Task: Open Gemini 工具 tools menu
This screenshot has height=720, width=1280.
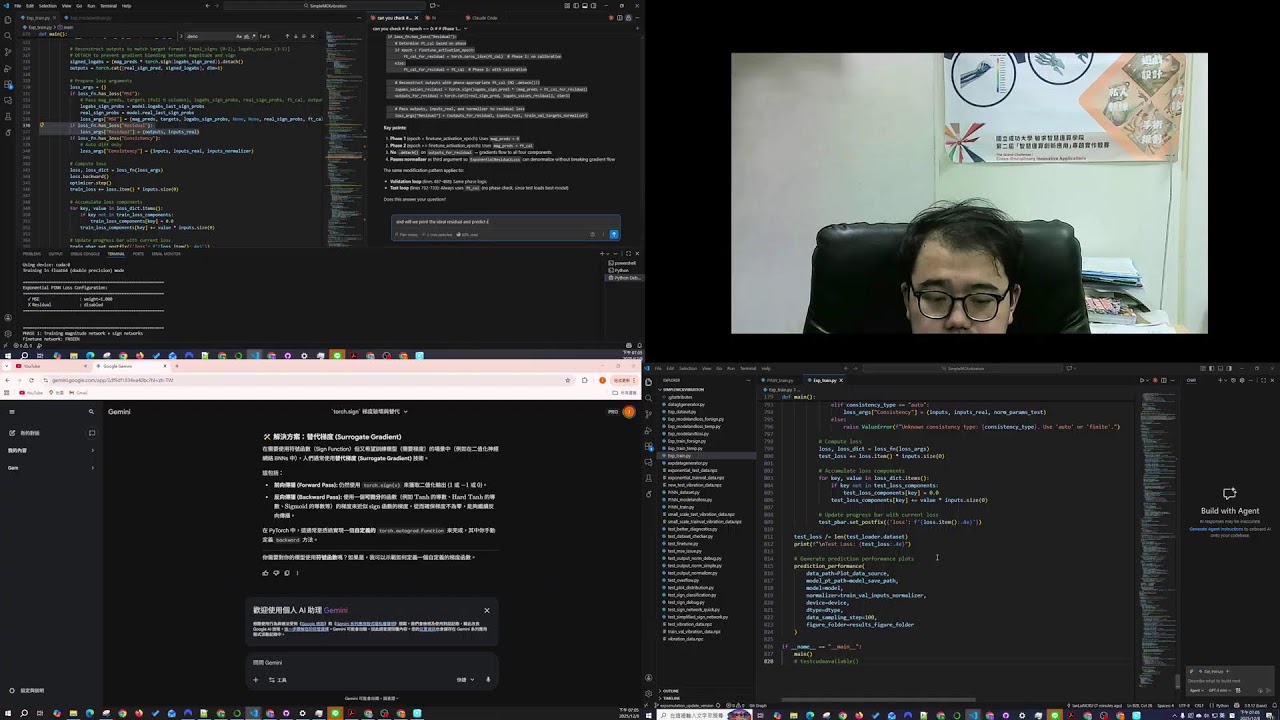Action: (279, 679)
